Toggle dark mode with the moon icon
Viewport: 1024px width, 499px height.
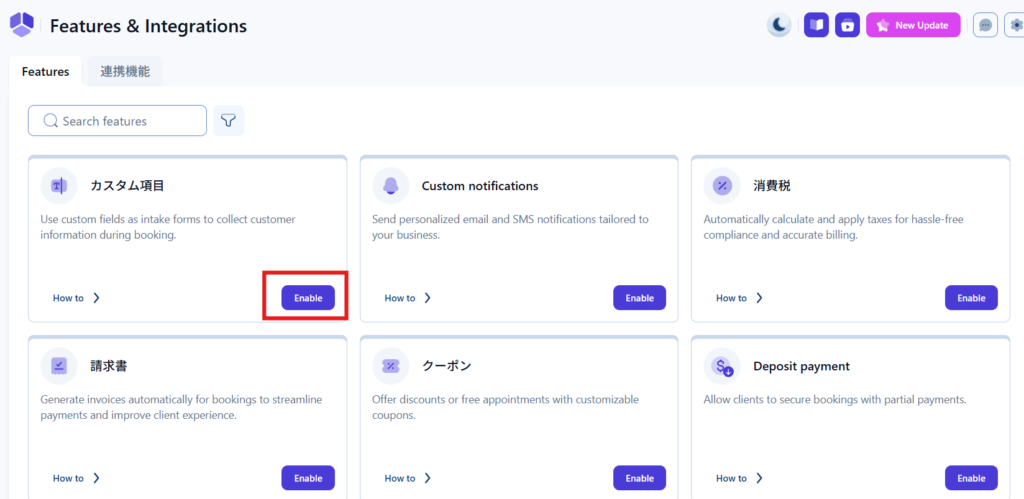779,25
